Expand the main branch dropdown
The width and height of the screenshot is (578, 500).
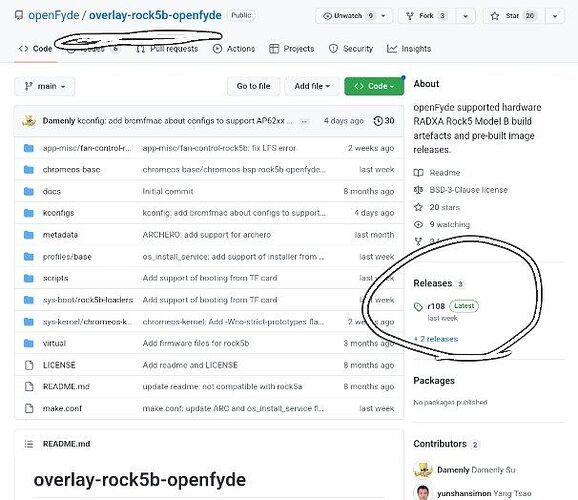click(x=45, y=86)
